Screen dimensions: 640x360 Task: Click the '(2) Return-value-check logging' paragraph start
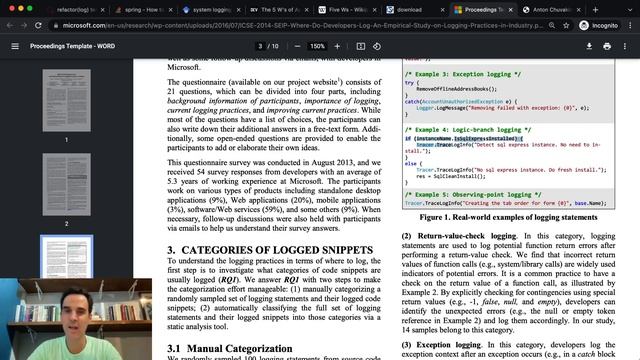(x=459, y=236)
